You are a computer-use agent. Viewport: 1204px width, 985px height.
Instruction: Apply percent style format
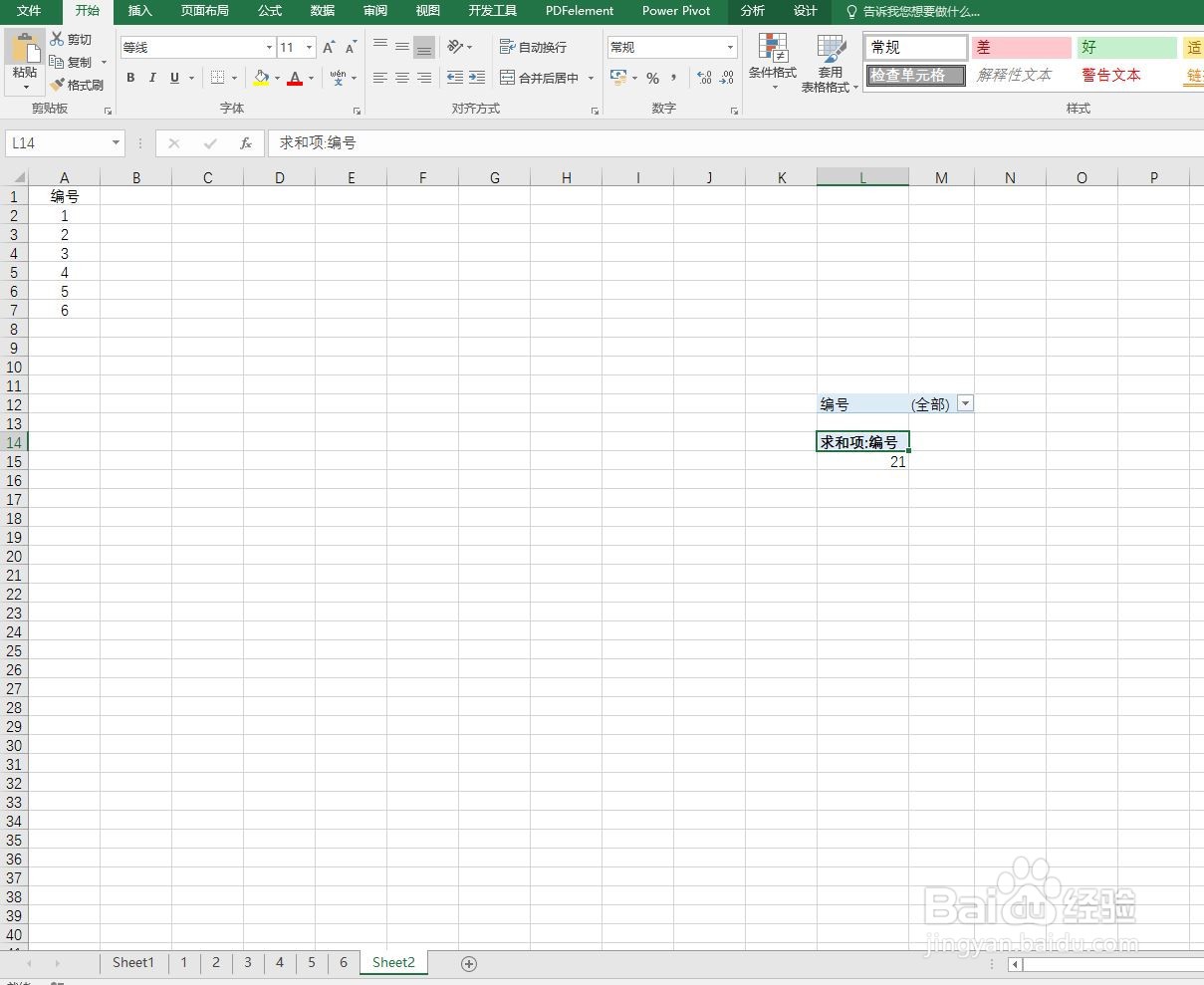click(652, 78)
